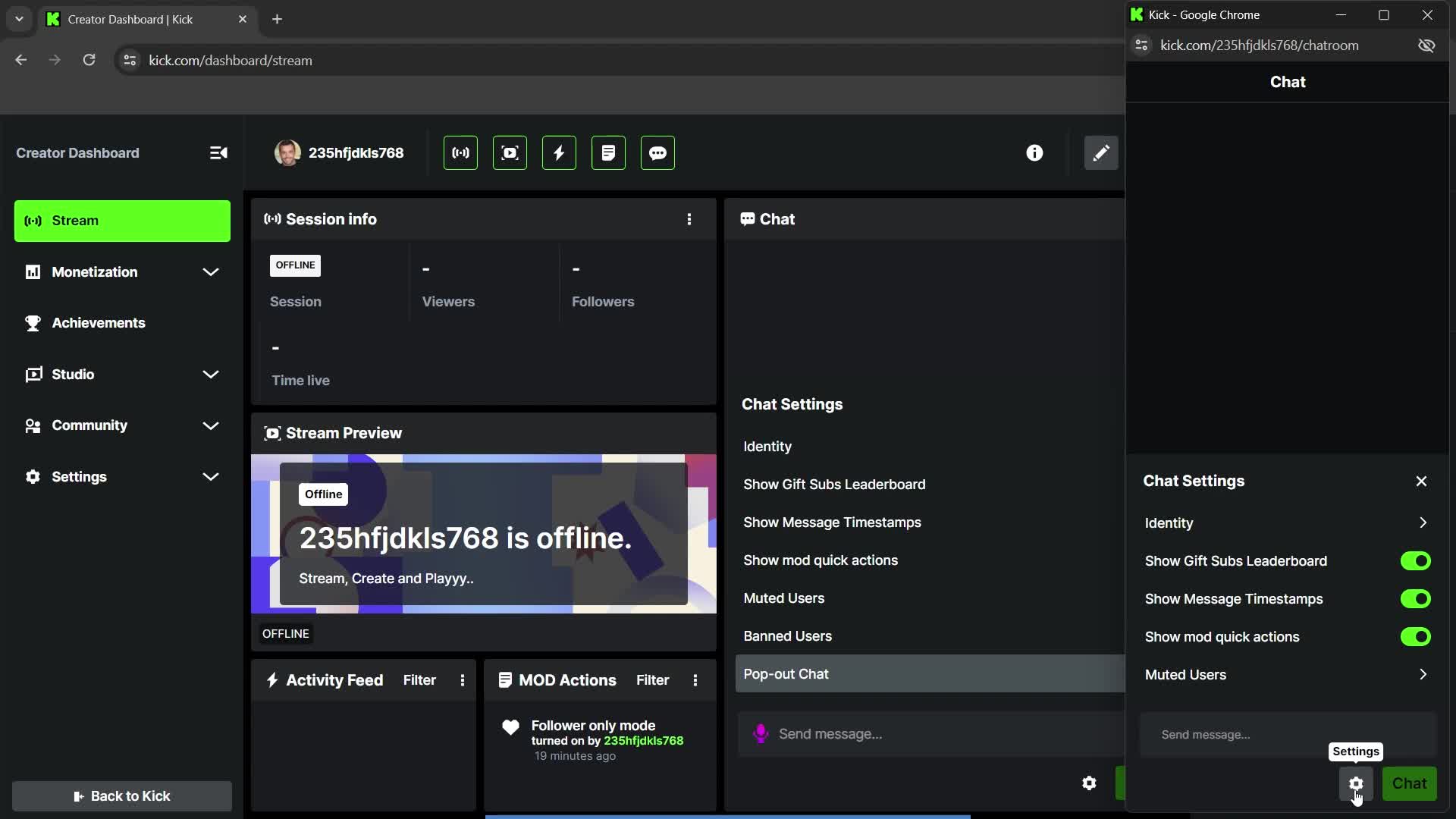Click the dashboard chat settings gear icon
This screenshot has width=1456, height=819.
[1089, 783]
